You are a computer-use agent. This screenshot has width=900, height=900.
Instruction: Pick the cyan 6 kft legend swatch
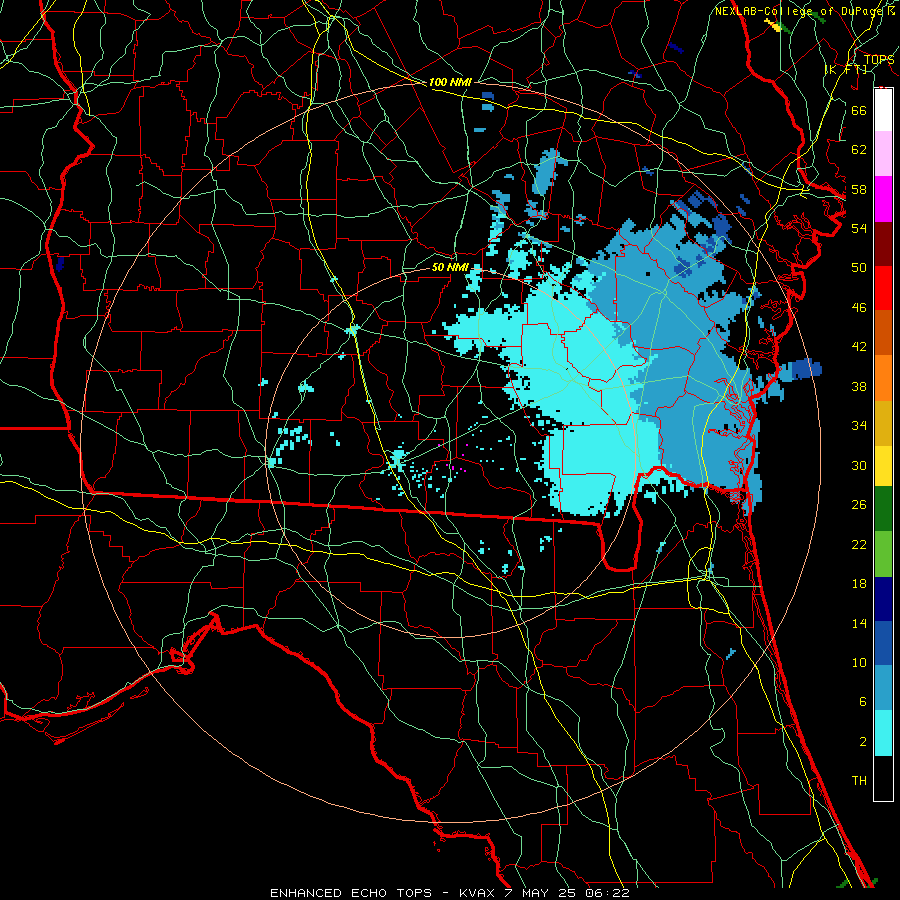(883, 733)
